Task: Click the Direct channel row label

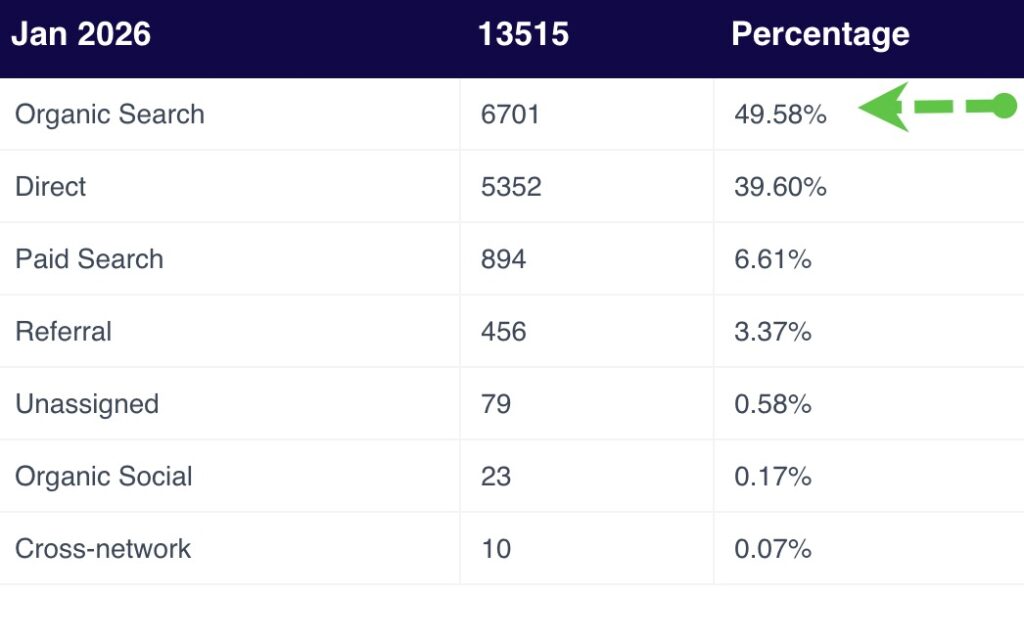Action: click(x=51, y=187)
